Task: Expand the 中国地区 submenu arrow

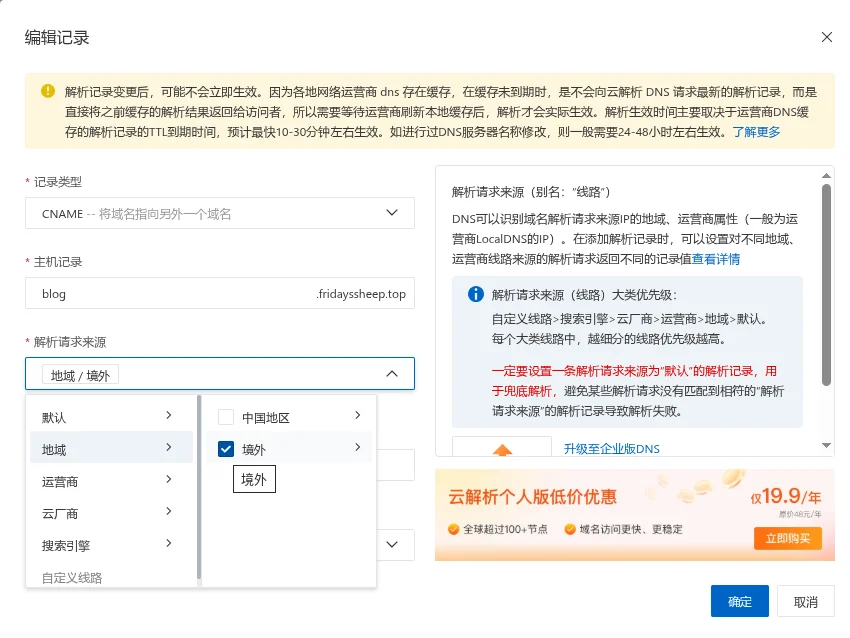Action: tap(358, 416)
